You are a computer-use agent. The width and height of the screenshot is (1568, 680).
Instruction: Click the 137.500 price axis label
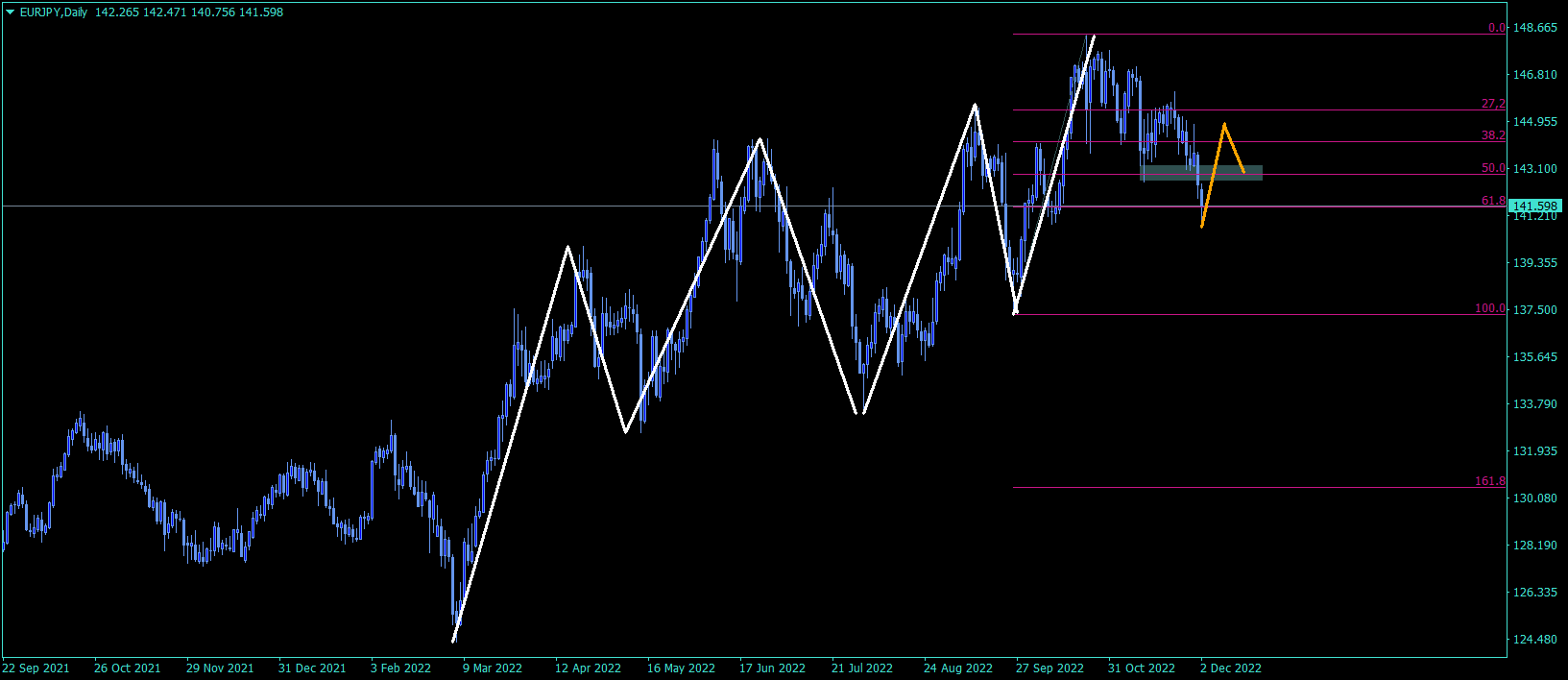click(x=1535, y=310)
